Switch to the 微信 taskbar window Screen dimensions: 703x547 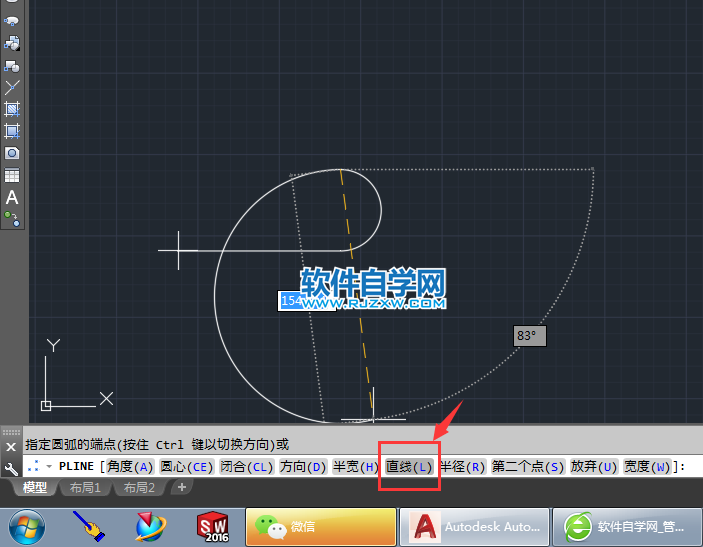point(321,527)
